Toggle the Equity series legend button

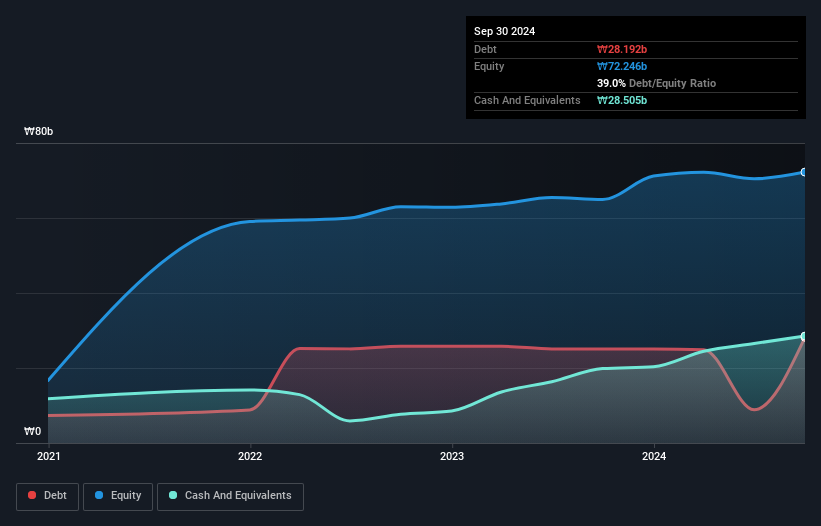pyautogui.click(x=118, y=496)
